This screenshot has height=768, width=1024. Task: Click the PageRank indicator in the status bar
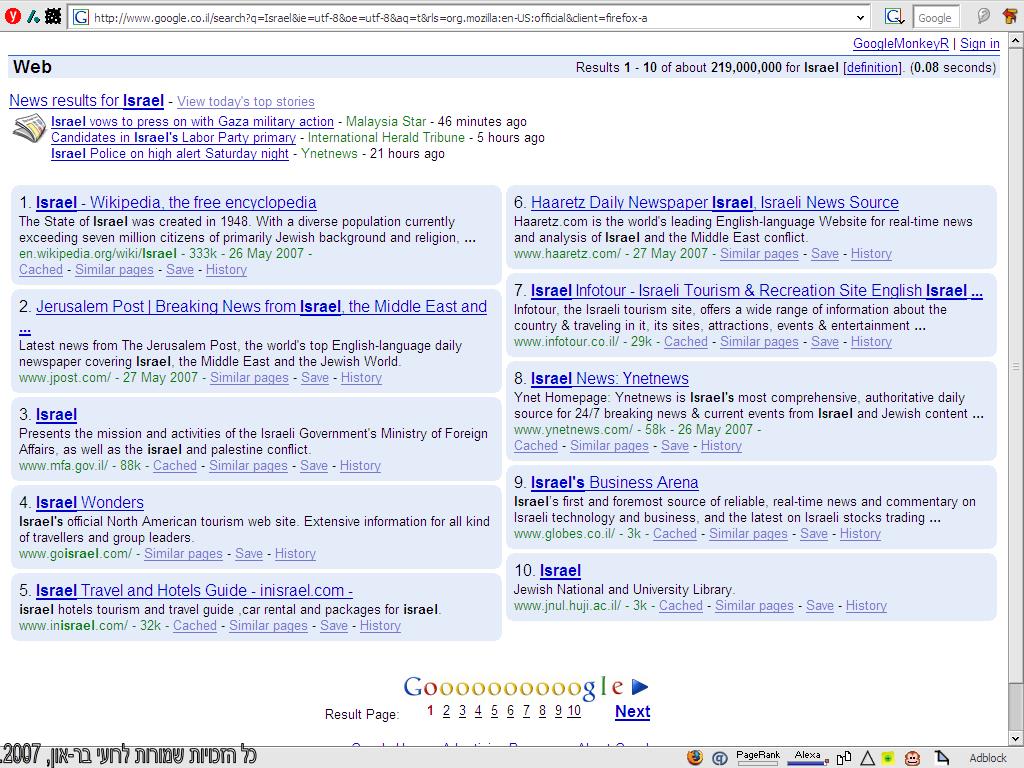[x=758, y=757]
